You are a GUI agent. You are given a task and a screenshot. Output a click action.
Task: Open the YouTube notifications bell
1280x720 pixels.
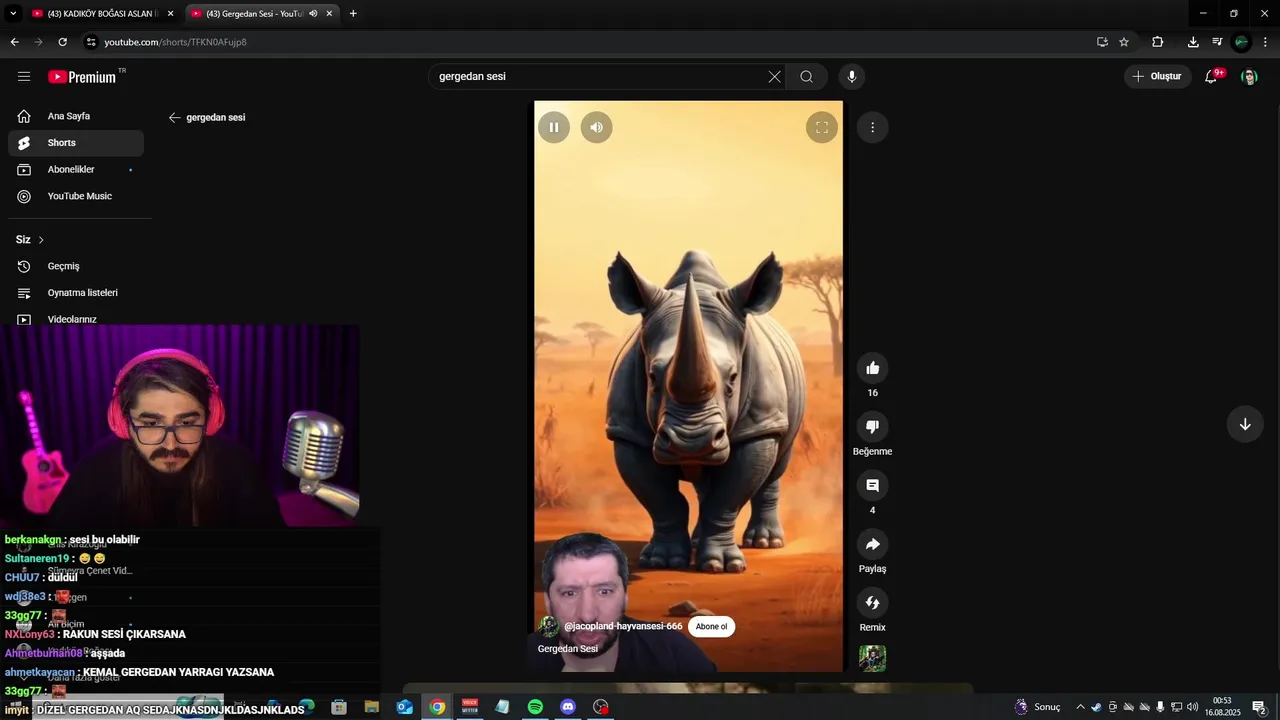pos(1211,76)
